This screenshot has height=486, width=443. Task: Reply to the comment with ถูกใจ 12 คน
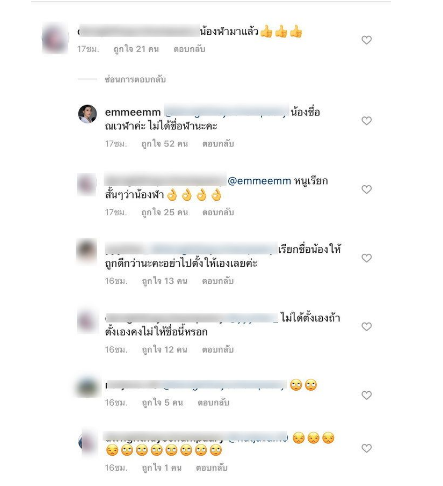(x=218, y=350)
